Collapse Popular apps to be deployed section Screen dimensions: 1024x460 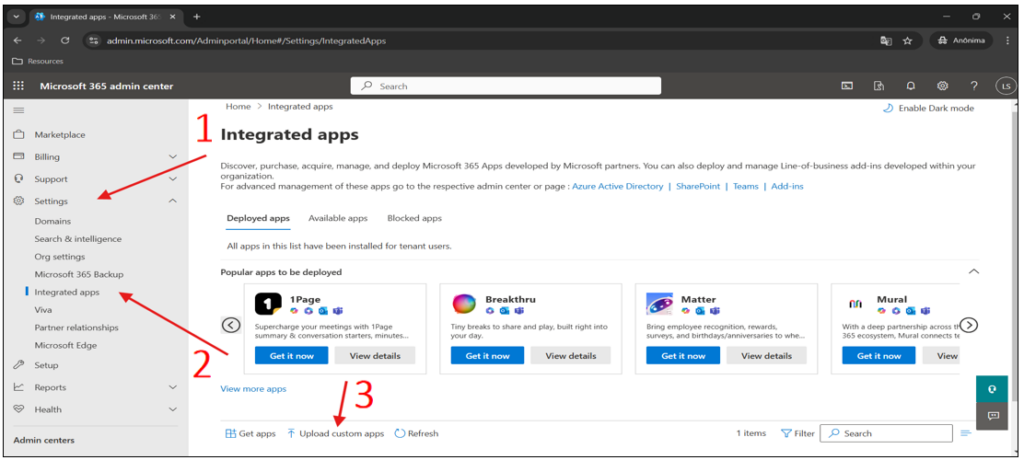pos(974,271)
